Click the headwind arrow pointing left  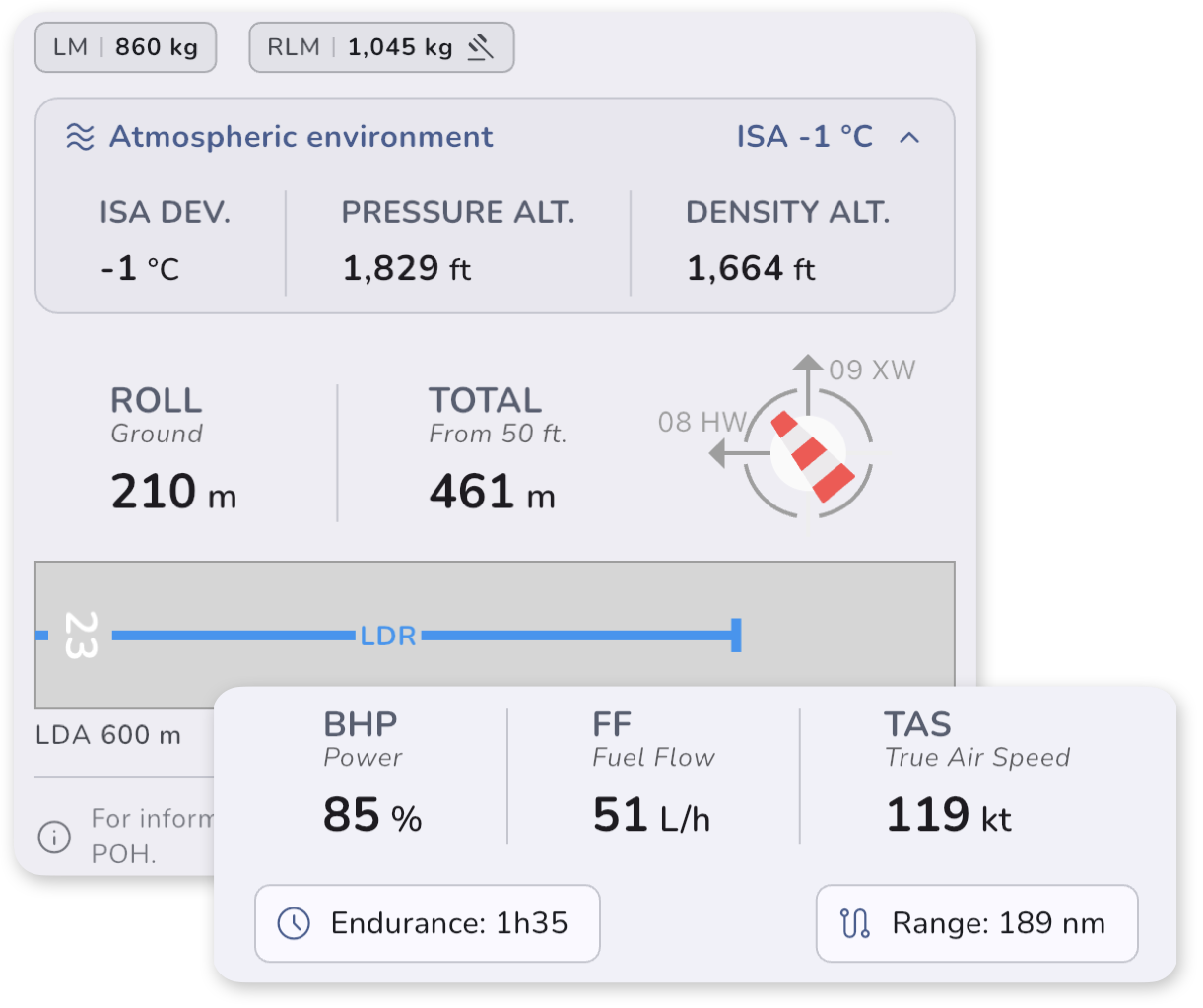pyautogui.click(x=739, y=454)
